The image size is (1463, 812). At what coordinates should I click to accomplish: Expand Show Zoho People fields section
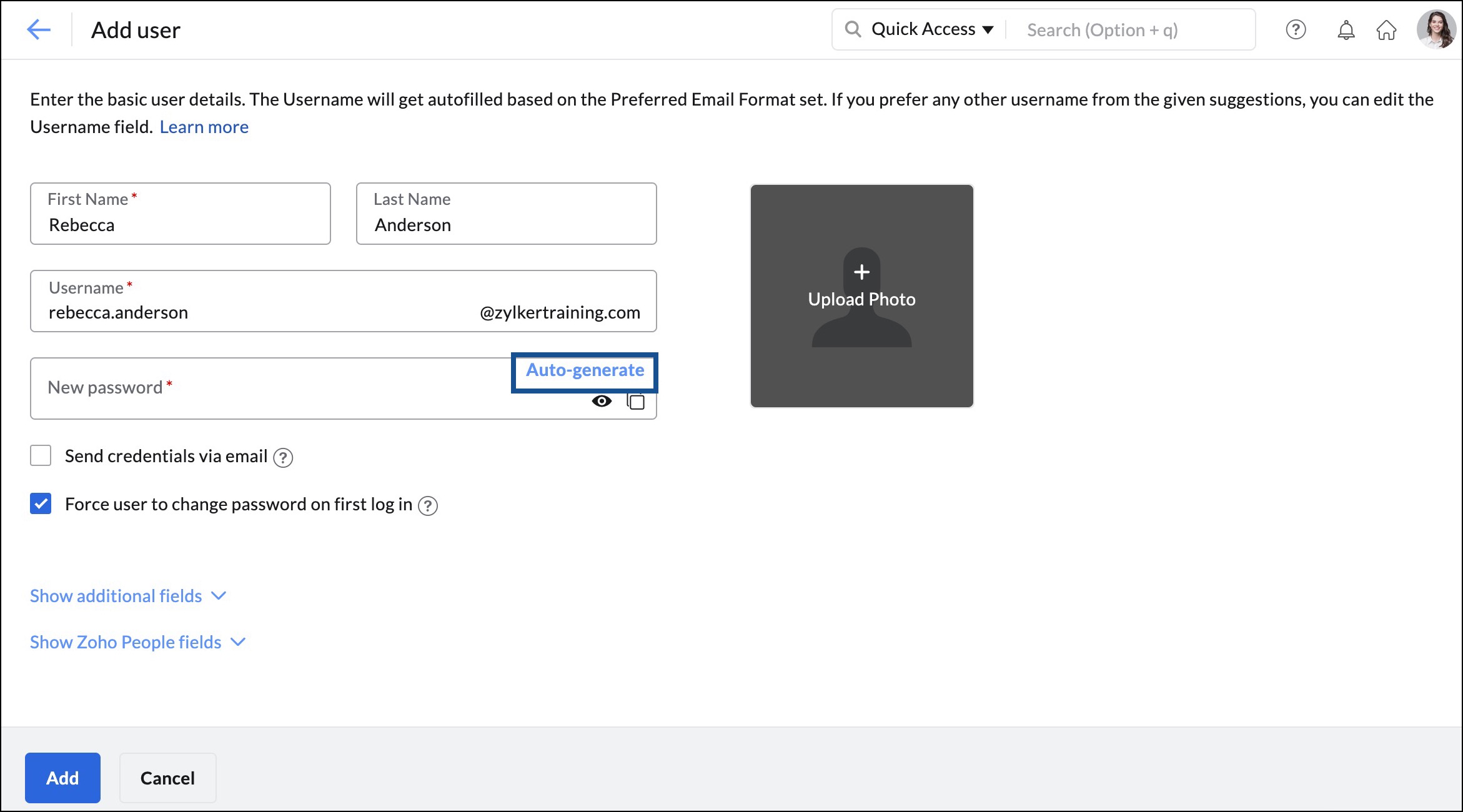point(137,641)
